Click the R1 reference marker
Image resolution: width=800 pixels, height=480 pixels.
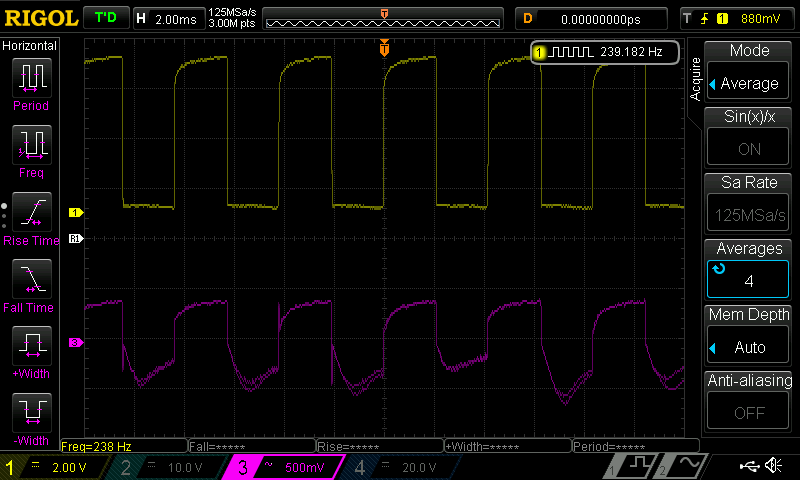click(x=76, y=238)
